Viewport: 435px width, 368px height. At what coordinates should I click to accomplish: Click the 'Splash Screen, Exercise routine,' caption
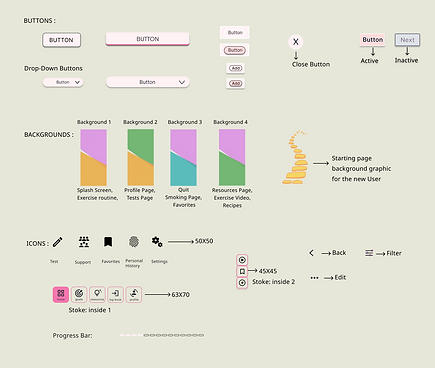[97, 194]
